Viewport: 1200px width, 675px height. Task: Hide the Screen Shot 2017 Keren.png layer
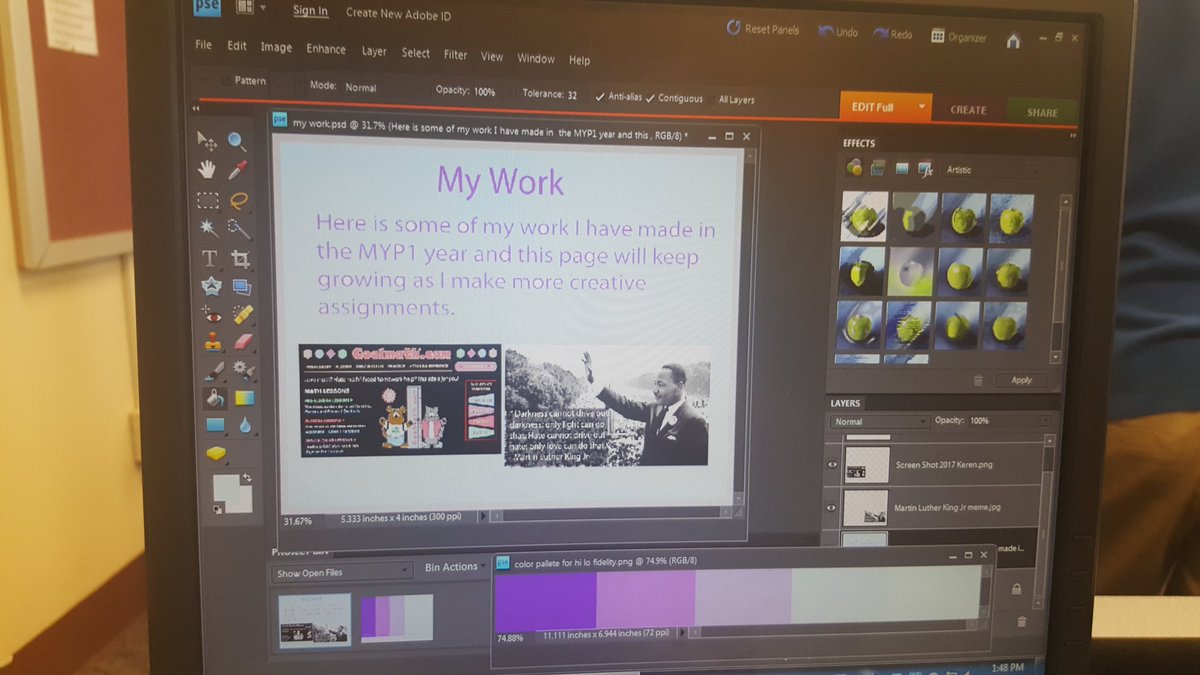[831, 465]
